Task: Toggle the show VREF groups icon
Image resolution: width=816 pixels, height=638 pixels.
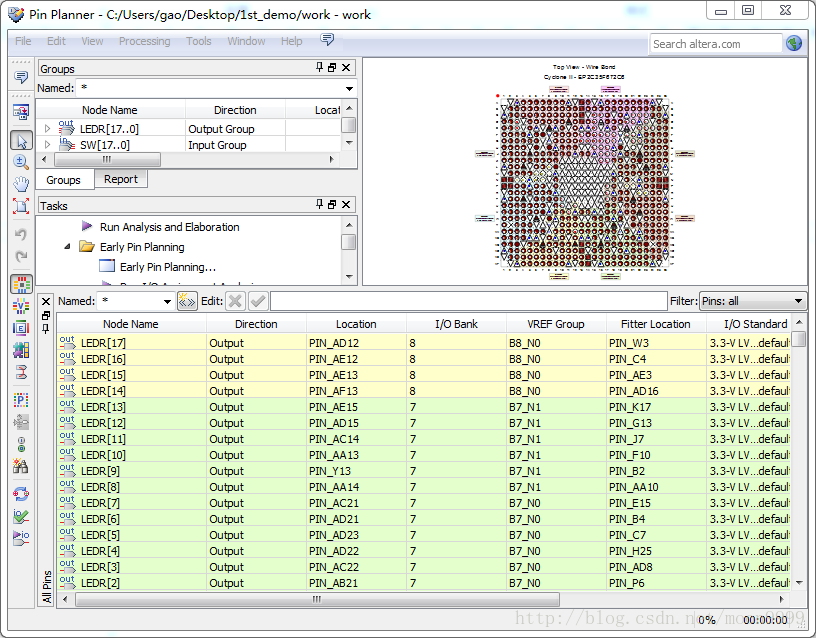Action: (21, 307)
